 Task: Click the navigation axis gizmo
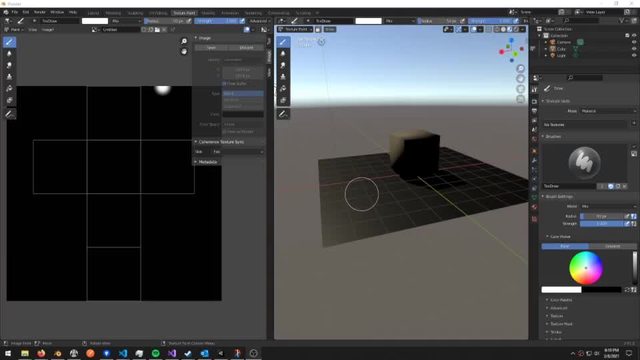point(511,50)
